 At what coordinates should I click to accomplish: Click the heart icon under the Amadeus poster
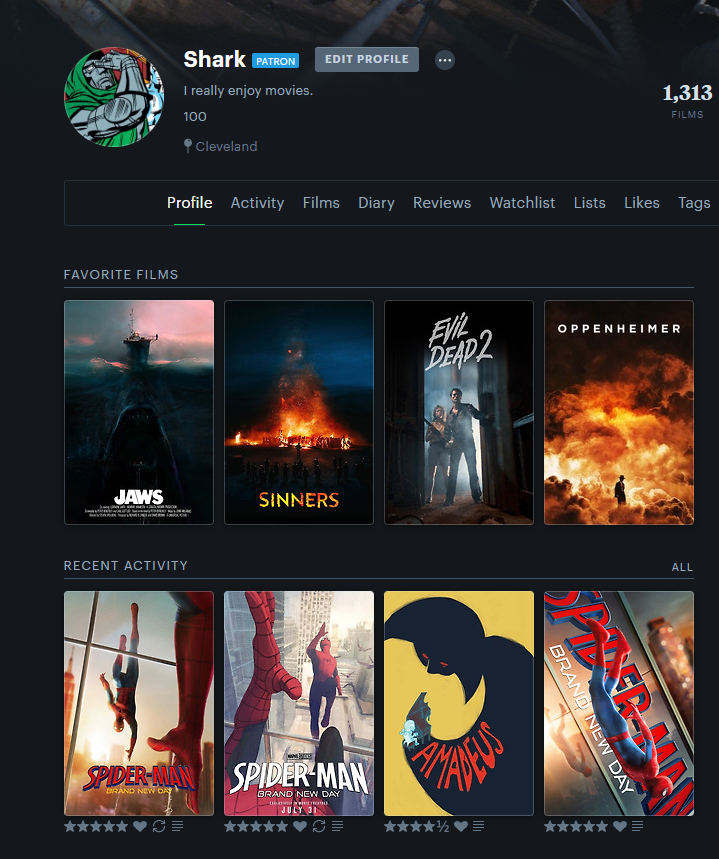[x=461, y=826]
